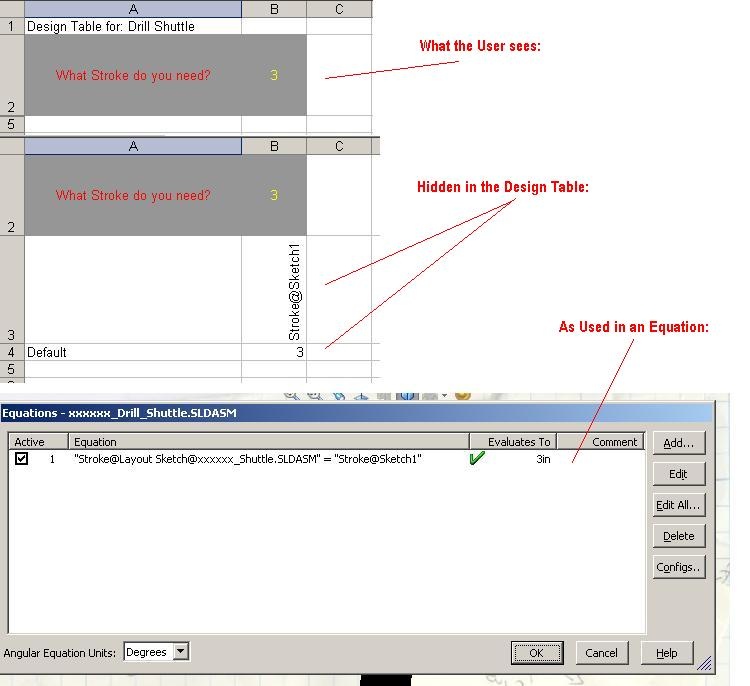The image size is (750, 686).
Task: Select column C header in top spreadsheet
Action: click(339, 9)
